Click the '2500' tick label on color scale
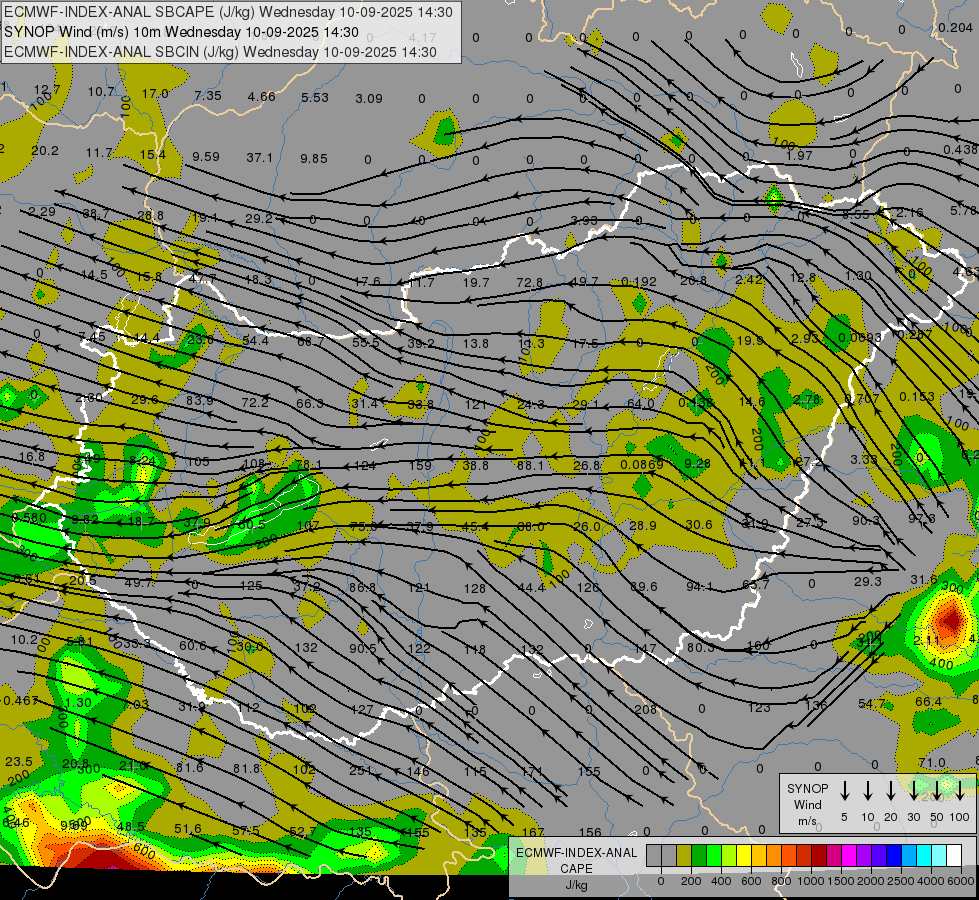Screen dimensions: 979x900 [x=901, y=881]
